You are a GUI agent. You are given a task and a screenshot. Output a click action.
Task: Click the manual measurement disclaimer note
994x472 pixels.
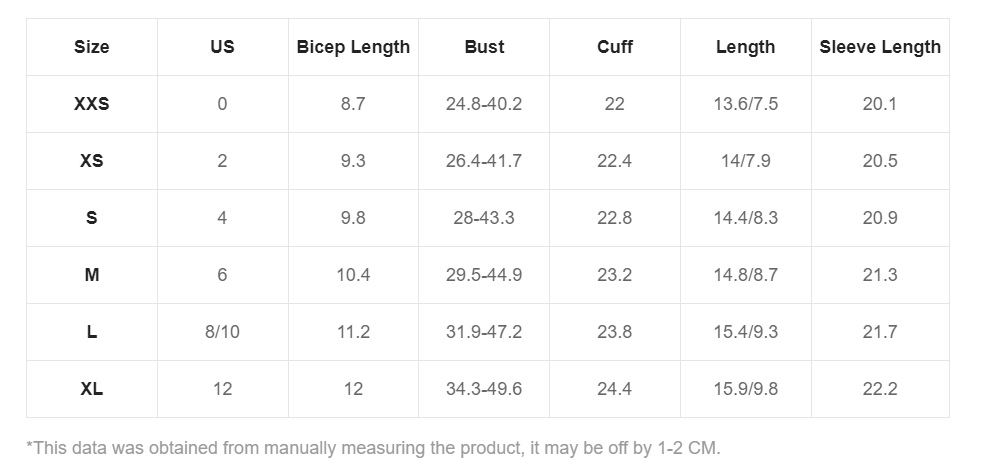(x=373, y=449)
